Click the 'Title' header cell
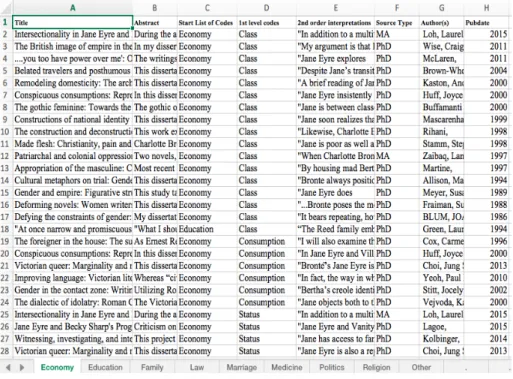 (72, 22)
